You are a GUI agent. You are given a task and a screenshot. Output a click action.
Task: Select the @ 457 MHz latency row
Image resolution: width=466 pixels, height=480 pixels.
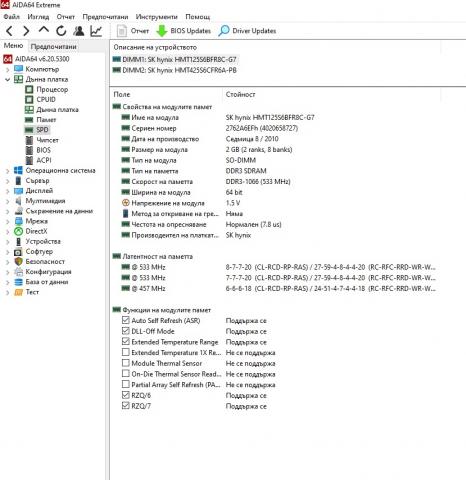point(278,288)
